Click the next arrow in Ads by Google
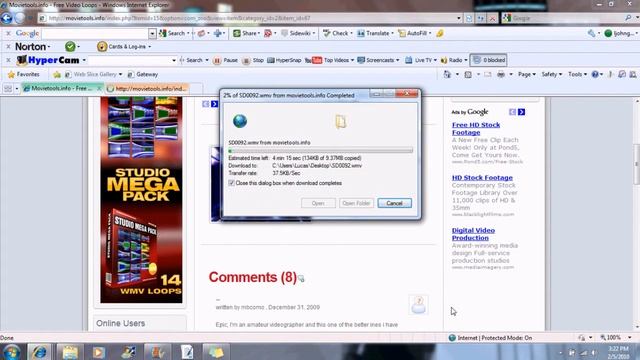The width and height of the screenshot is (640, 360). (521, 112)
